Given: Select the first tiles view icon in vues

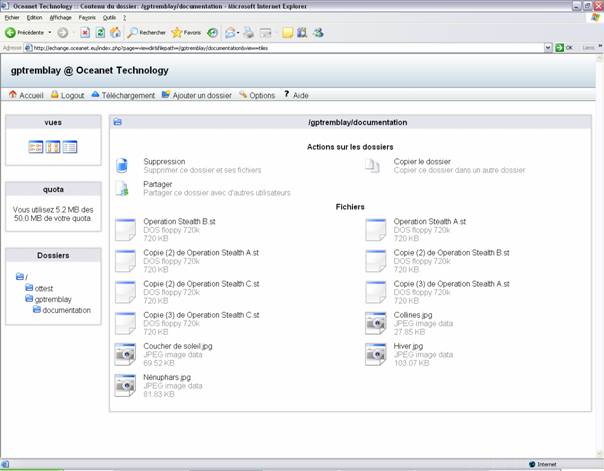Looking at the screenshot, I should 35,147.
